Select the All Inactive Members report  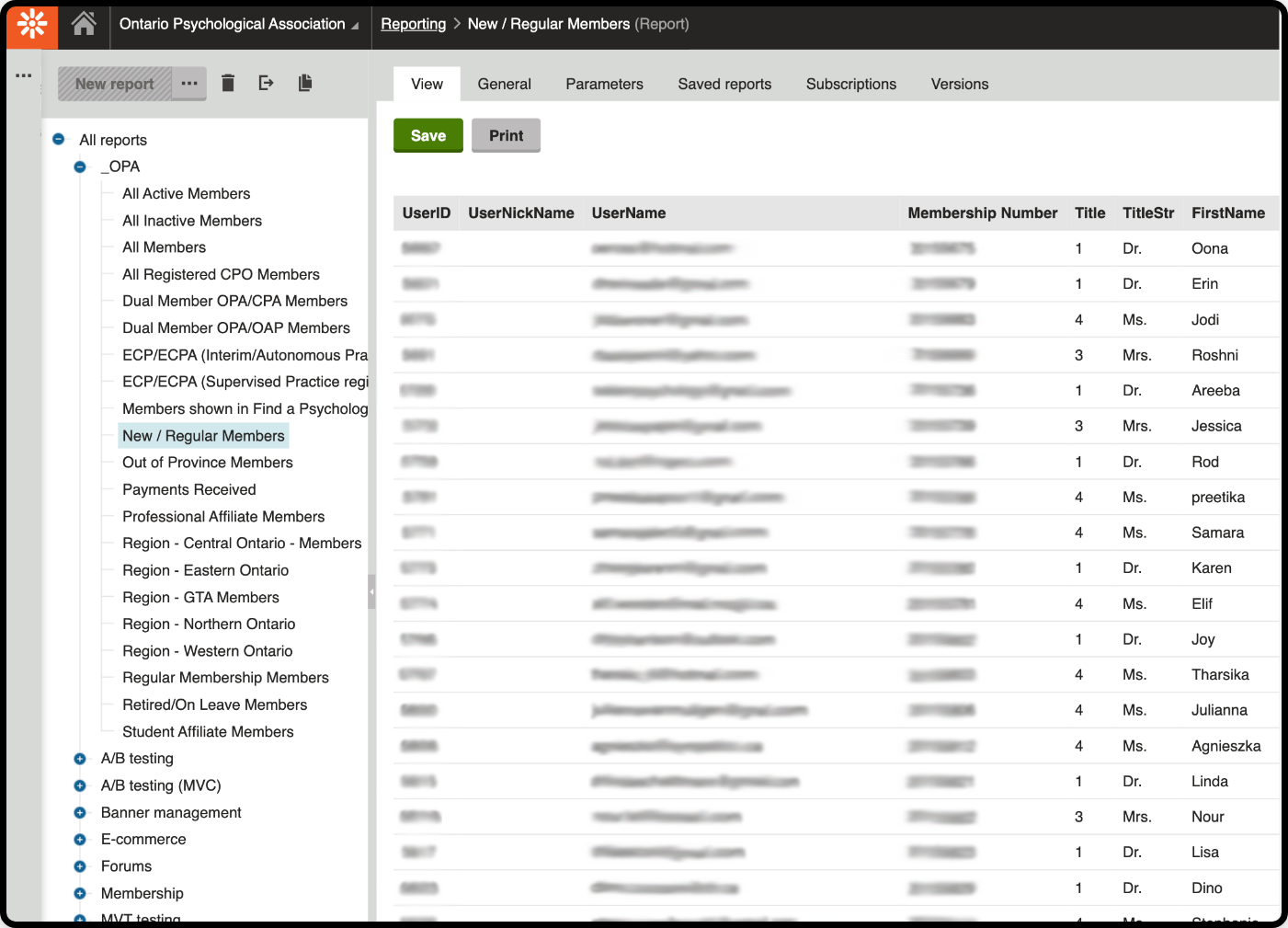[x=191, y=221]
